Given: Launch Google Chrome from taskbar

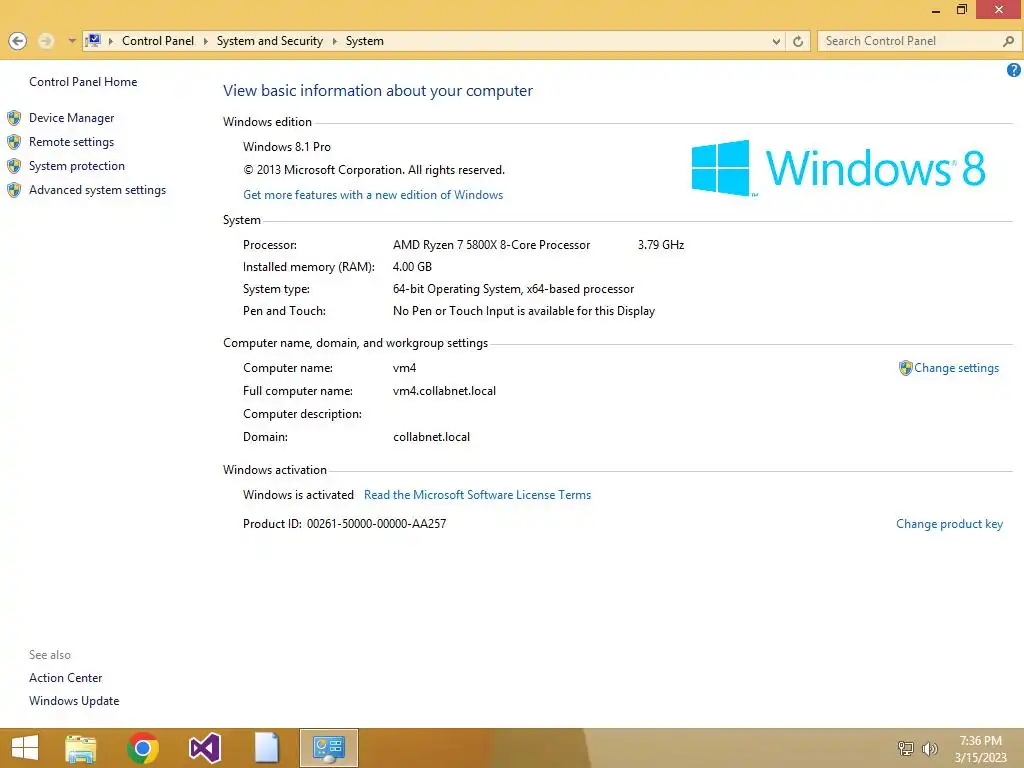Looking at the screenshot, I should coord(143,748).
